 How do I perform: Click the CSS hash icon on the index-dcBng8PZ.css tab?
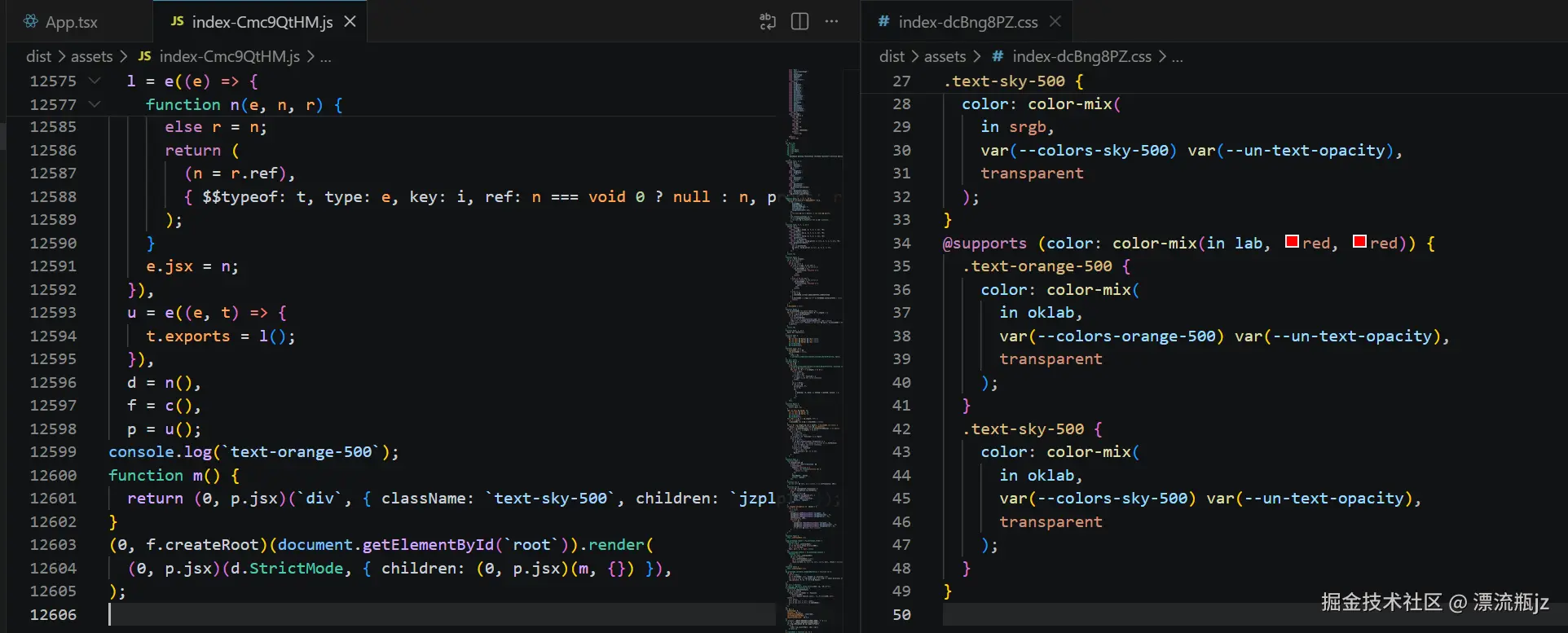(883, 22)
